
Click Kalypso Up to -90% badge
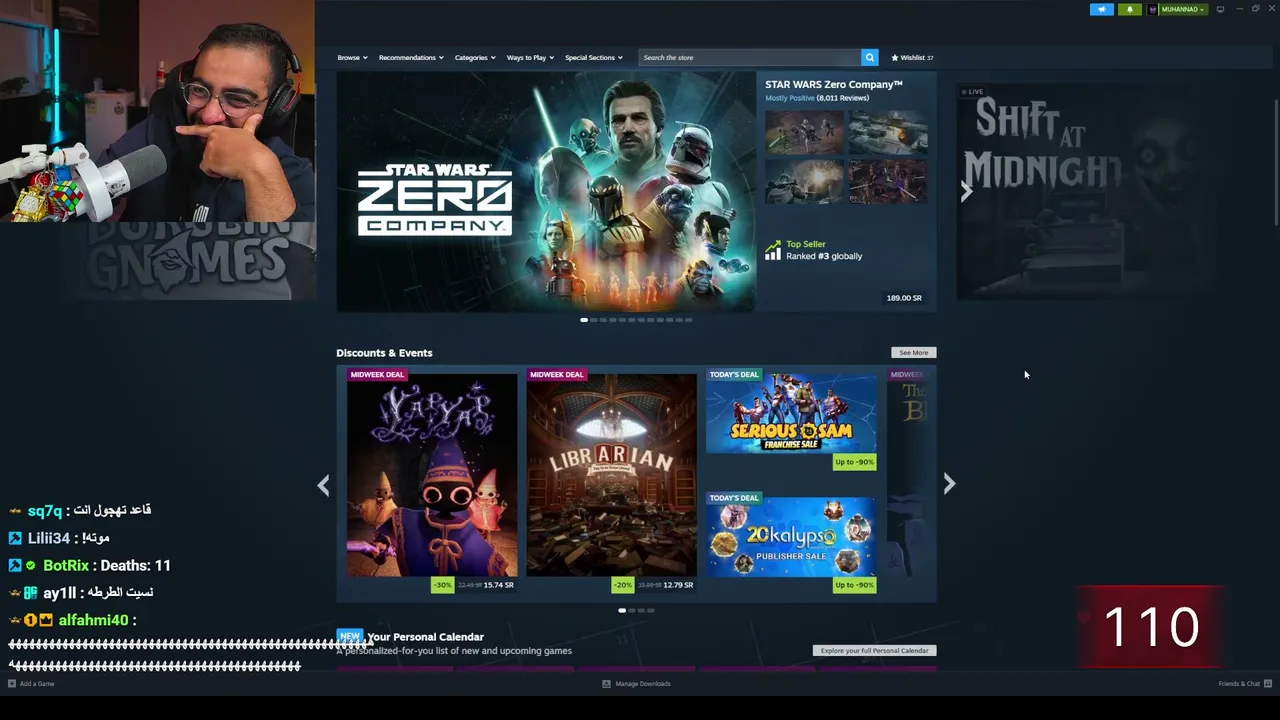pos(854,585)
